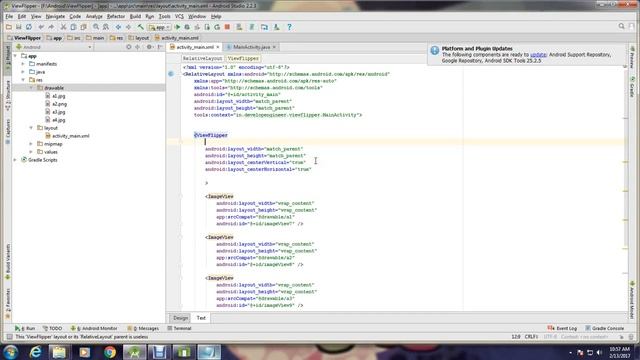Collapse the res folder node
The image size is (640, 360).
[23, 80]
